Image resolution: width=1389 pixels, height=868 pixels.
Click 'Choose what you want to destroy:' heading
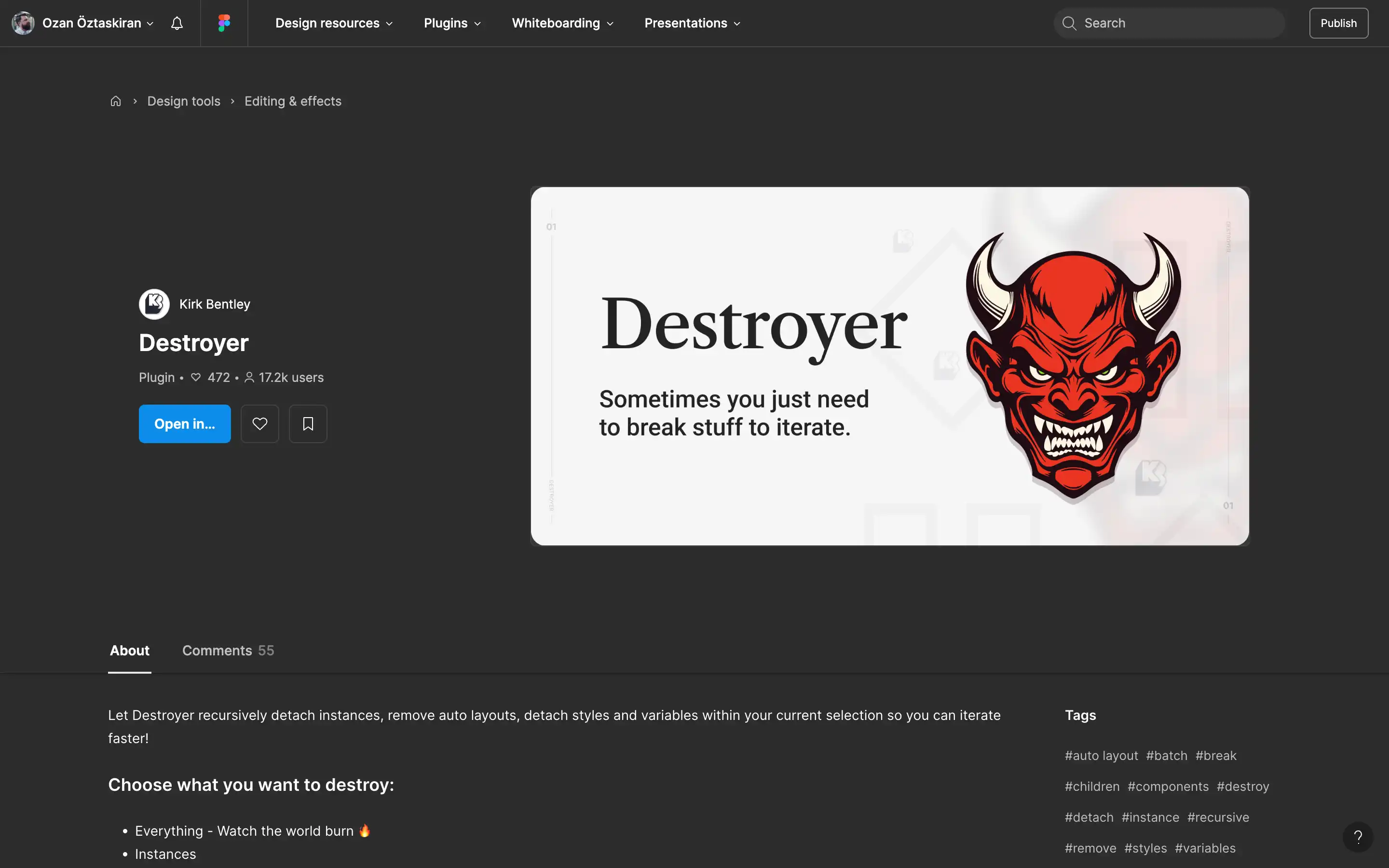coord(251,785)
